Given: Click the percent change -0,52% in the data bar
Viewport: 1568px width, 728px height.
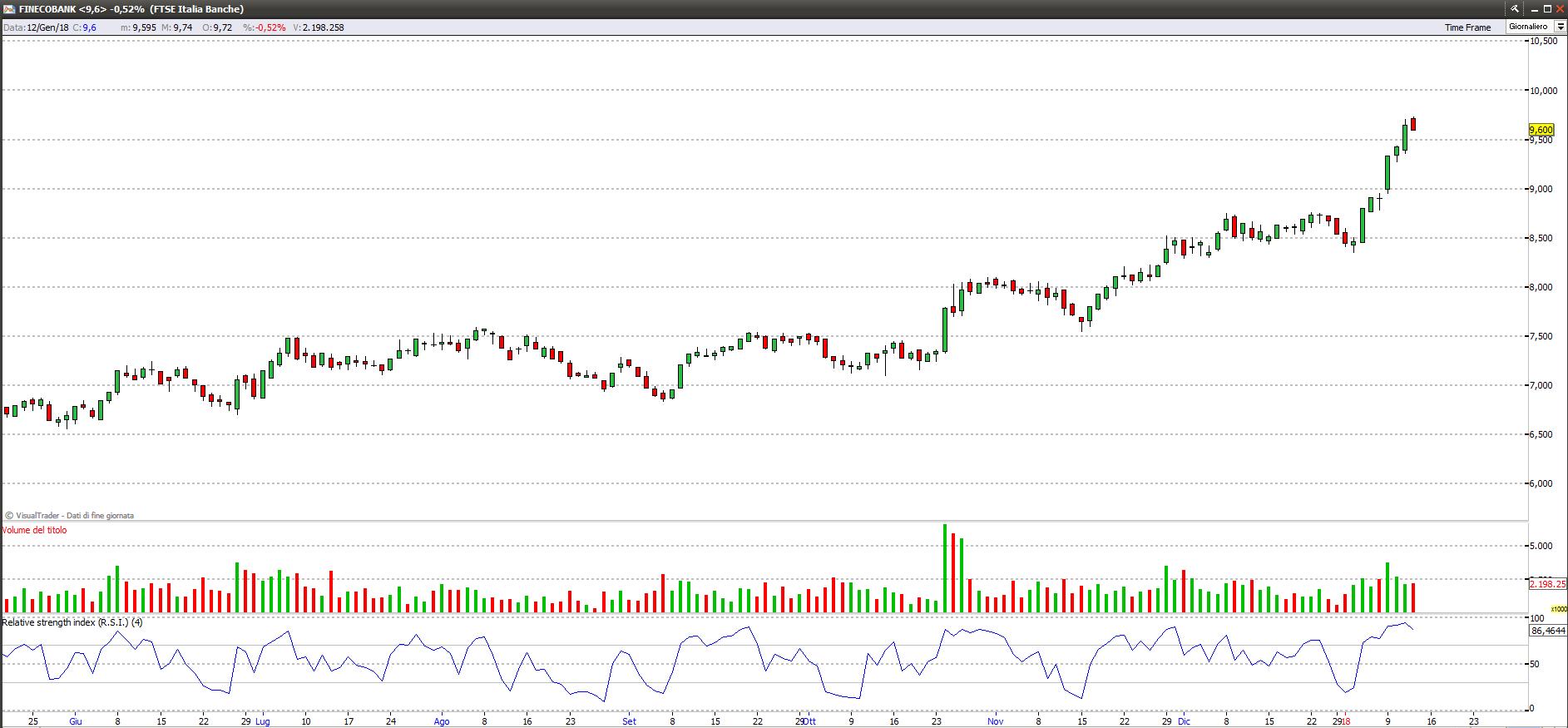Looking at the screenshot, I should point(270,27).
